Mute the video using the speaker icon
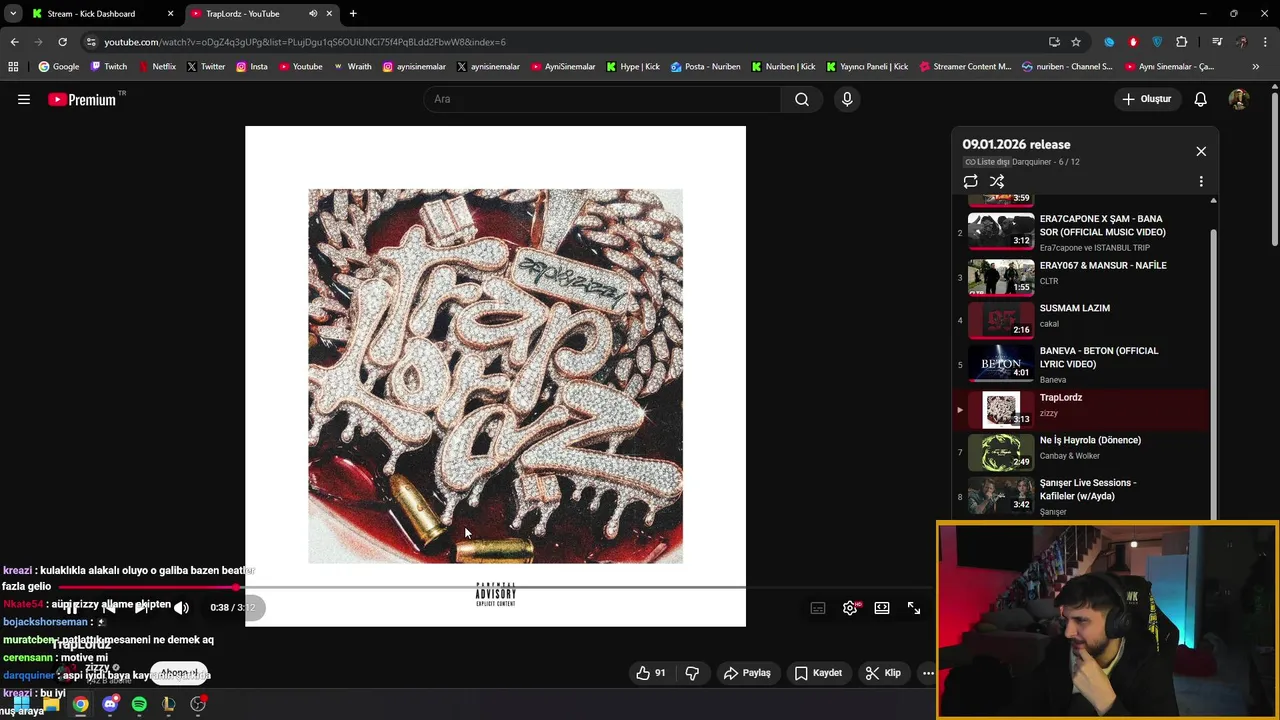This screenshot has width=1280, height=720. coord(181,608)
